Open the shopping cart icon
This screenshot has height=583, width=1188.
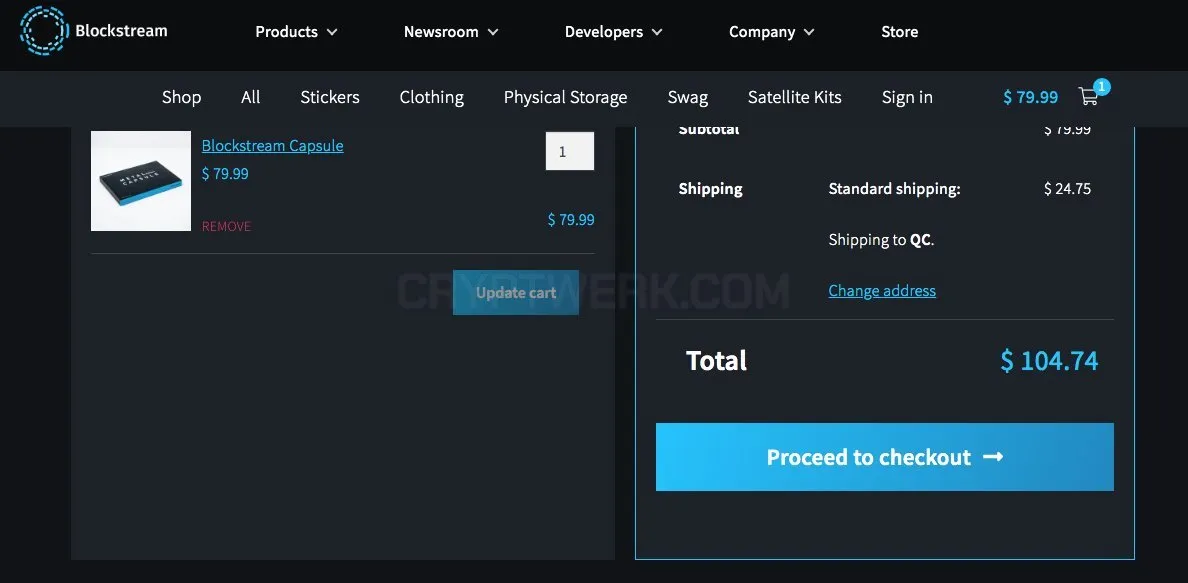[x=1088, y=97]
